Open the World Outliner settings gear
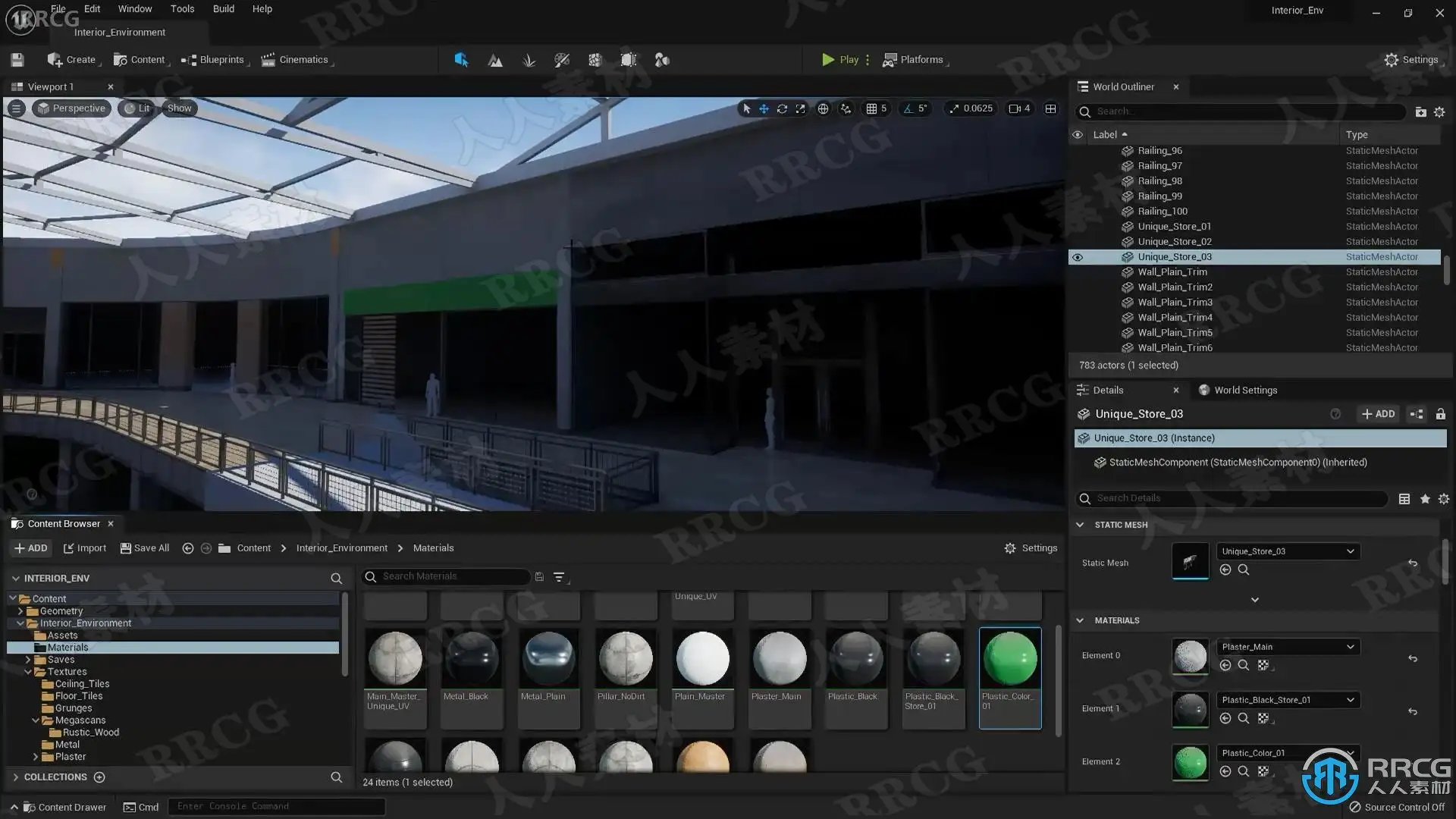Screen dimensions: 1456x819 click(x=1439, y=111)
